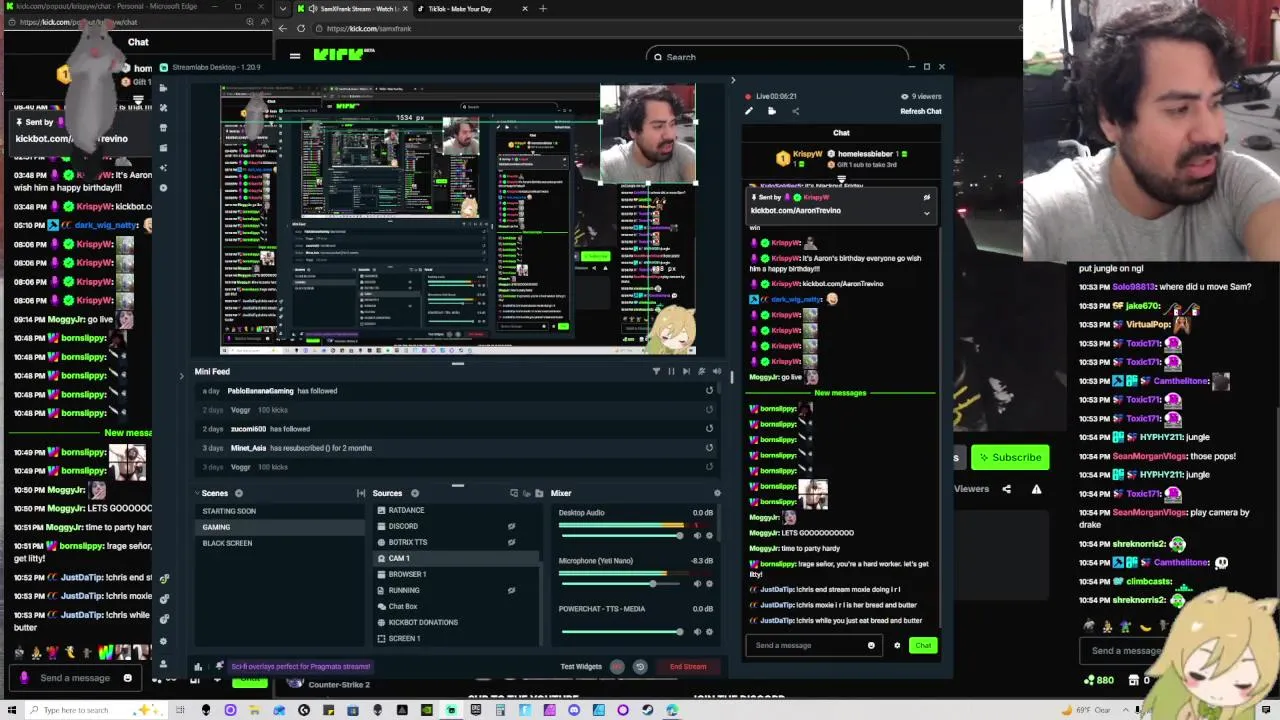Select the BROWSER 1 source
The image size is (1280, 720).
(455, 574)
